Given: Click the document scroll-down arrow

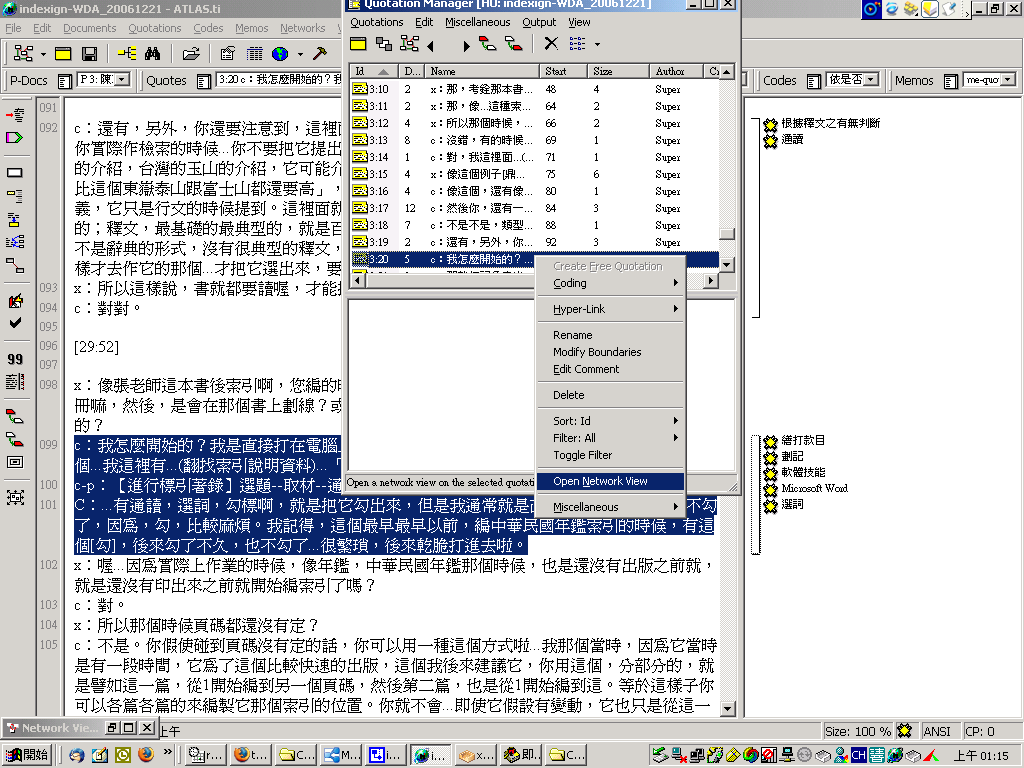Looking at the screenshot, I should (x=728, y=709).
